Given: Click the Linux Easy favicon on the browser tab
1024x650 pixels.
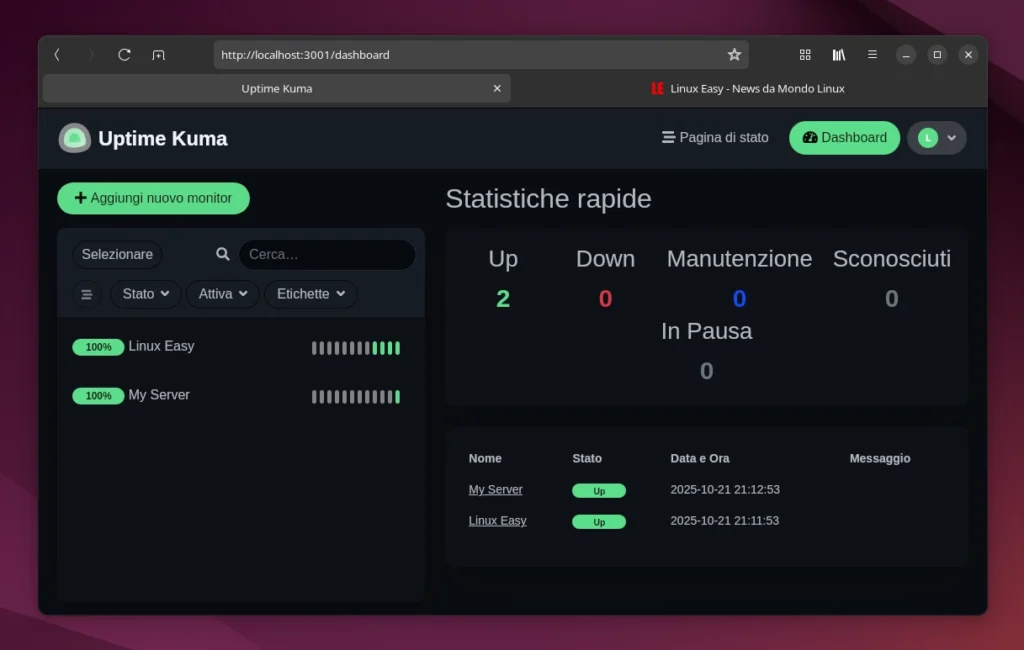Looking at the screenshot, I should 657,88.
